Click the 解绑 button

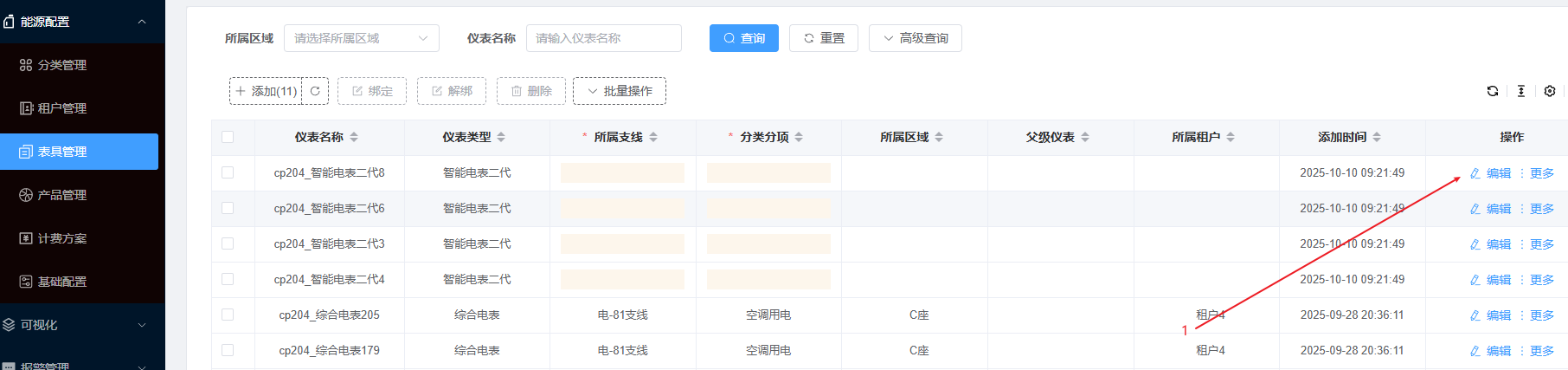[x=452, y=91]
